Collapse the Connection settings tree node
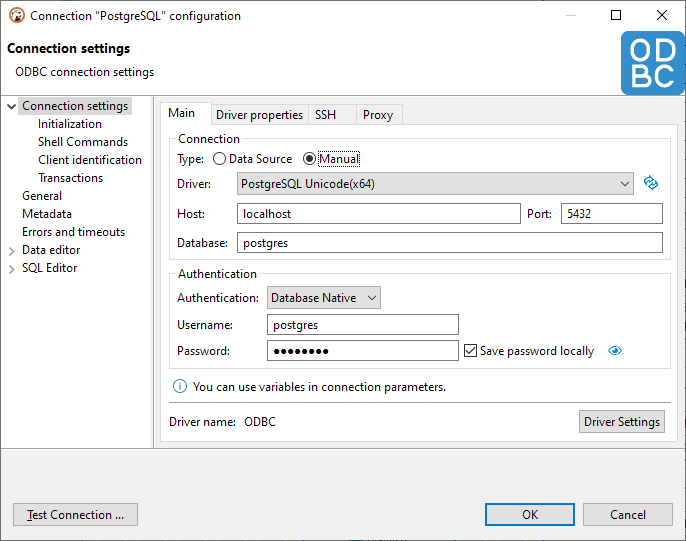This screenshot has width=686, height=541. (12, 106)
